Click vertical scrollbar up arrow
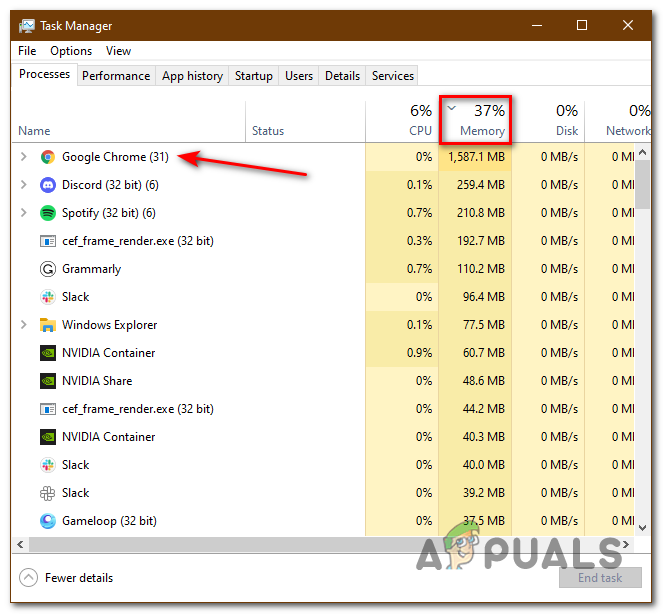Screen dimensions: 663x614 643,152
